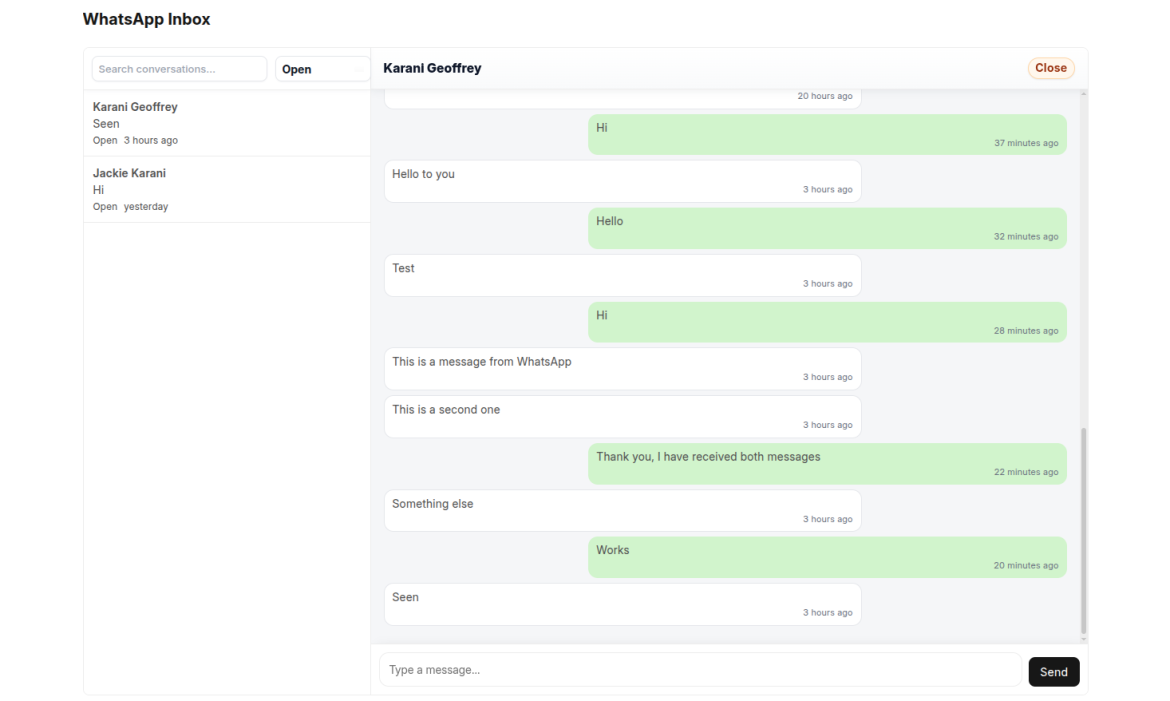Click the Karani Geoffrey chat header name
1170x701 pixels.
pyautogui.click(x=432, y=68)
